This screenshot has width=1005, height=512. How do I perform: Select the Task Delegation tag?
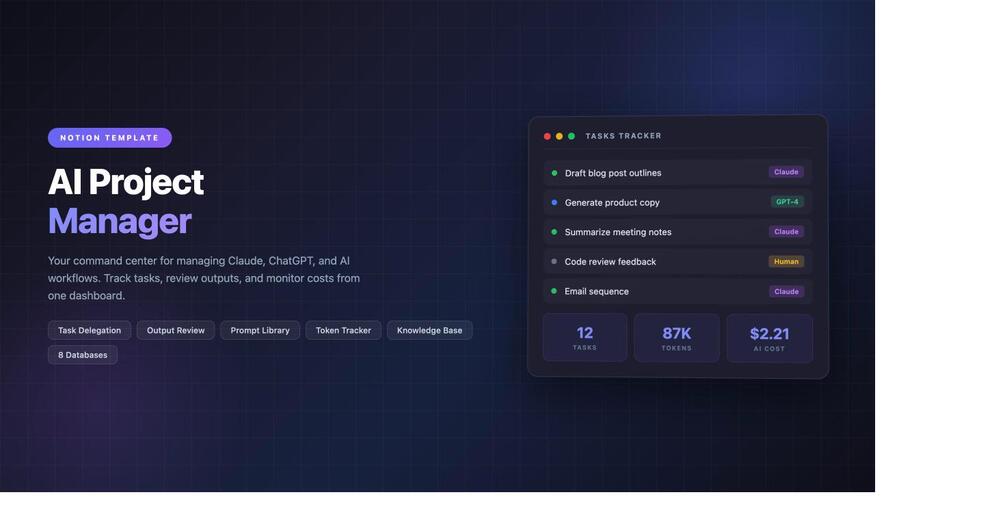pyautogui.click(x=90, y=331)
